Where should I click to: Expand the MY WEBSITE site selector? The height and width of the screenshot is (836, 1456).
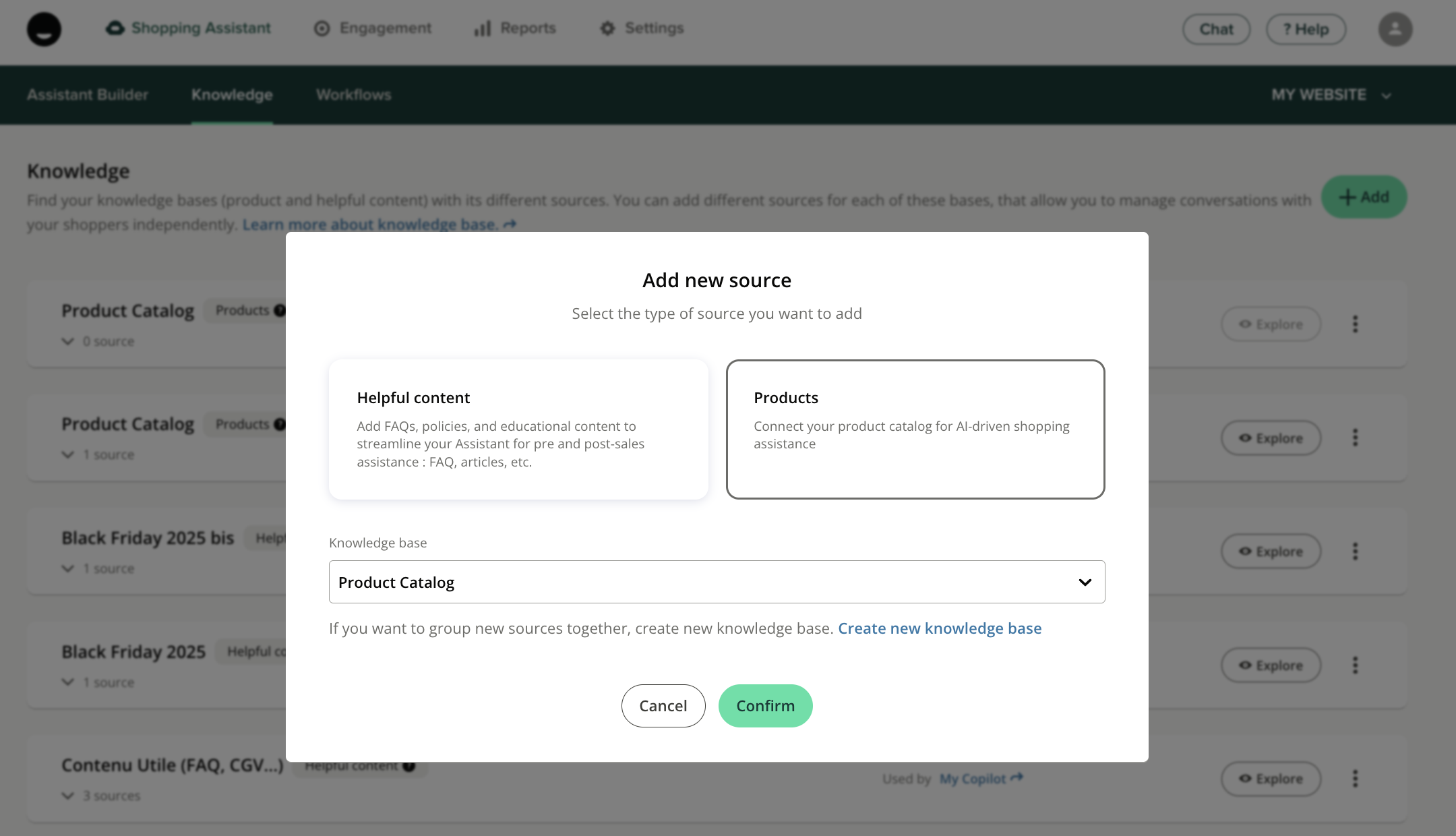click(x=1331, y=95)
